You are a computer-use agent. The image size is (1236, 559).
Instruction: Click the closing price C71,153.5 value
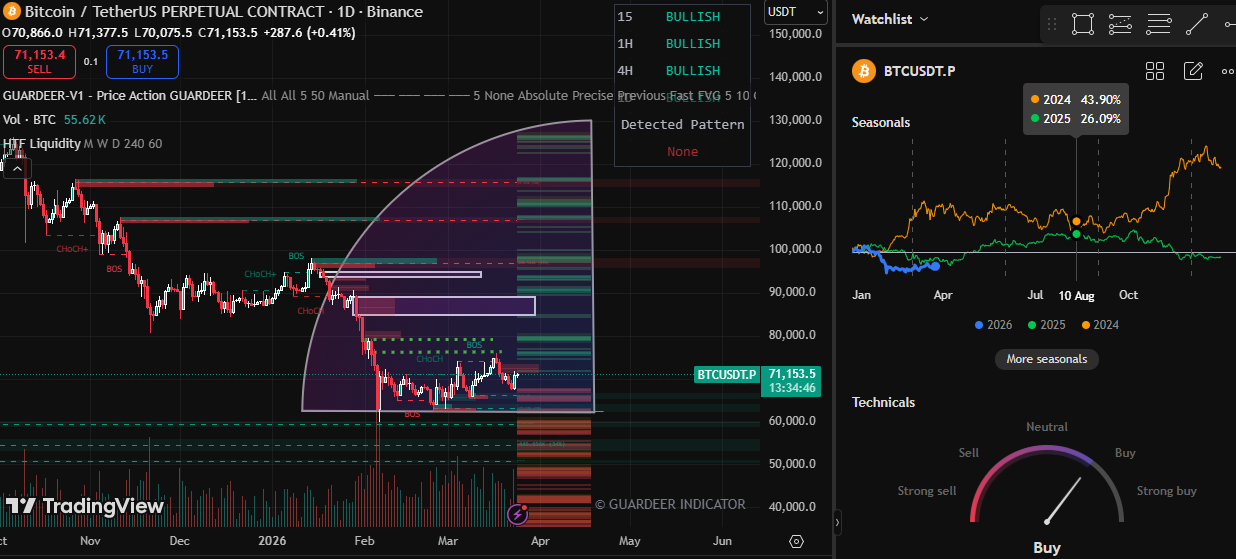[228, 33]
